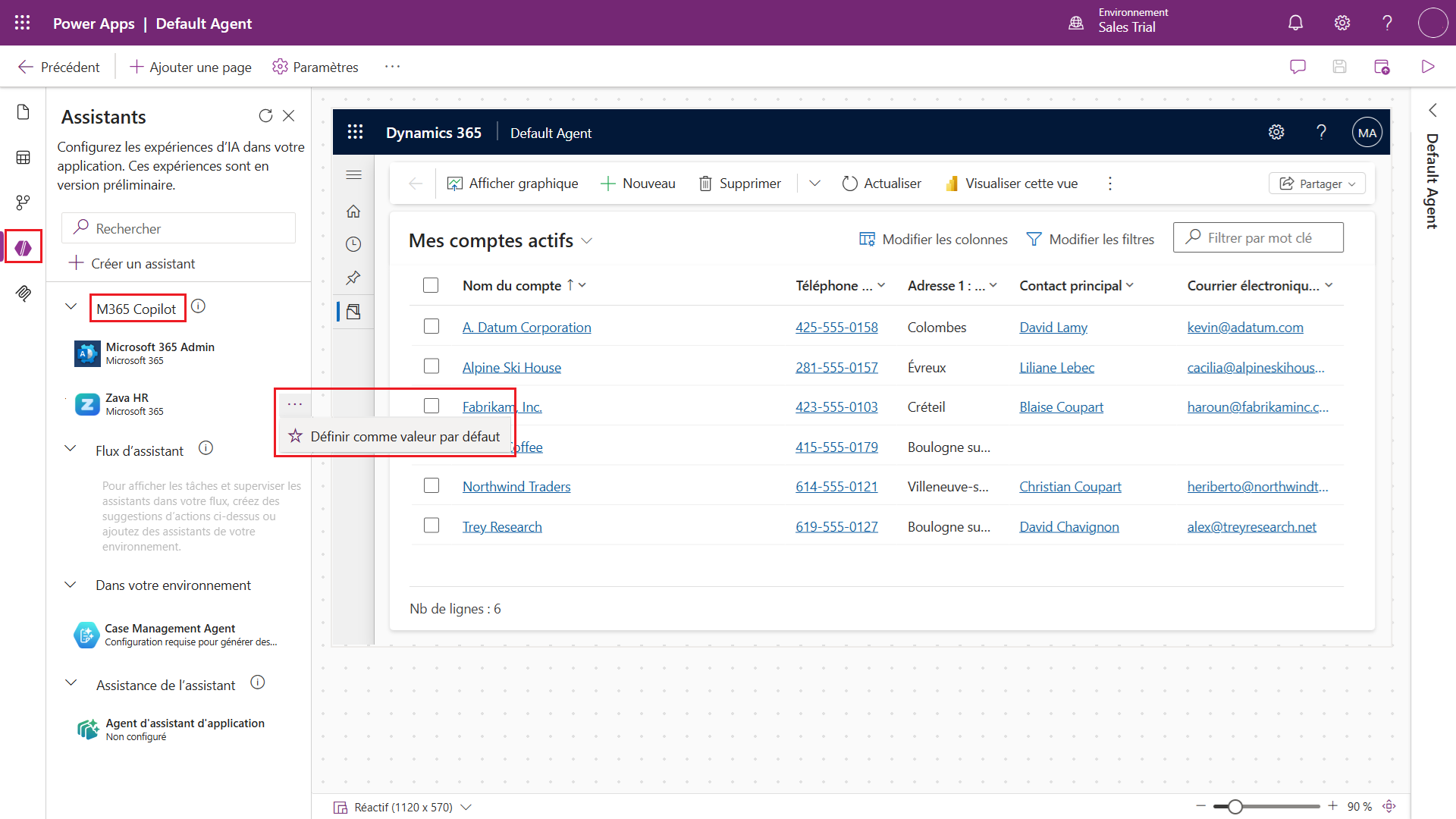
Task: Choose Définir comme valeur par défaut
Action: click(x=394, y=437)
